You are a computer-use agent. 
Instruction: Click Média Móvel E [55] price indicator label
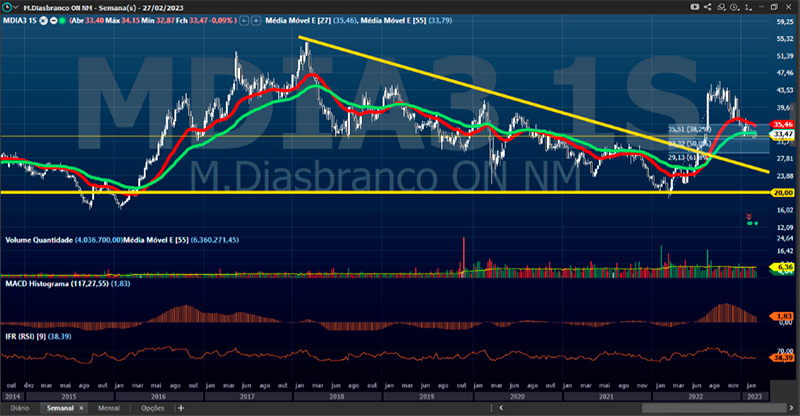point(393,21)
